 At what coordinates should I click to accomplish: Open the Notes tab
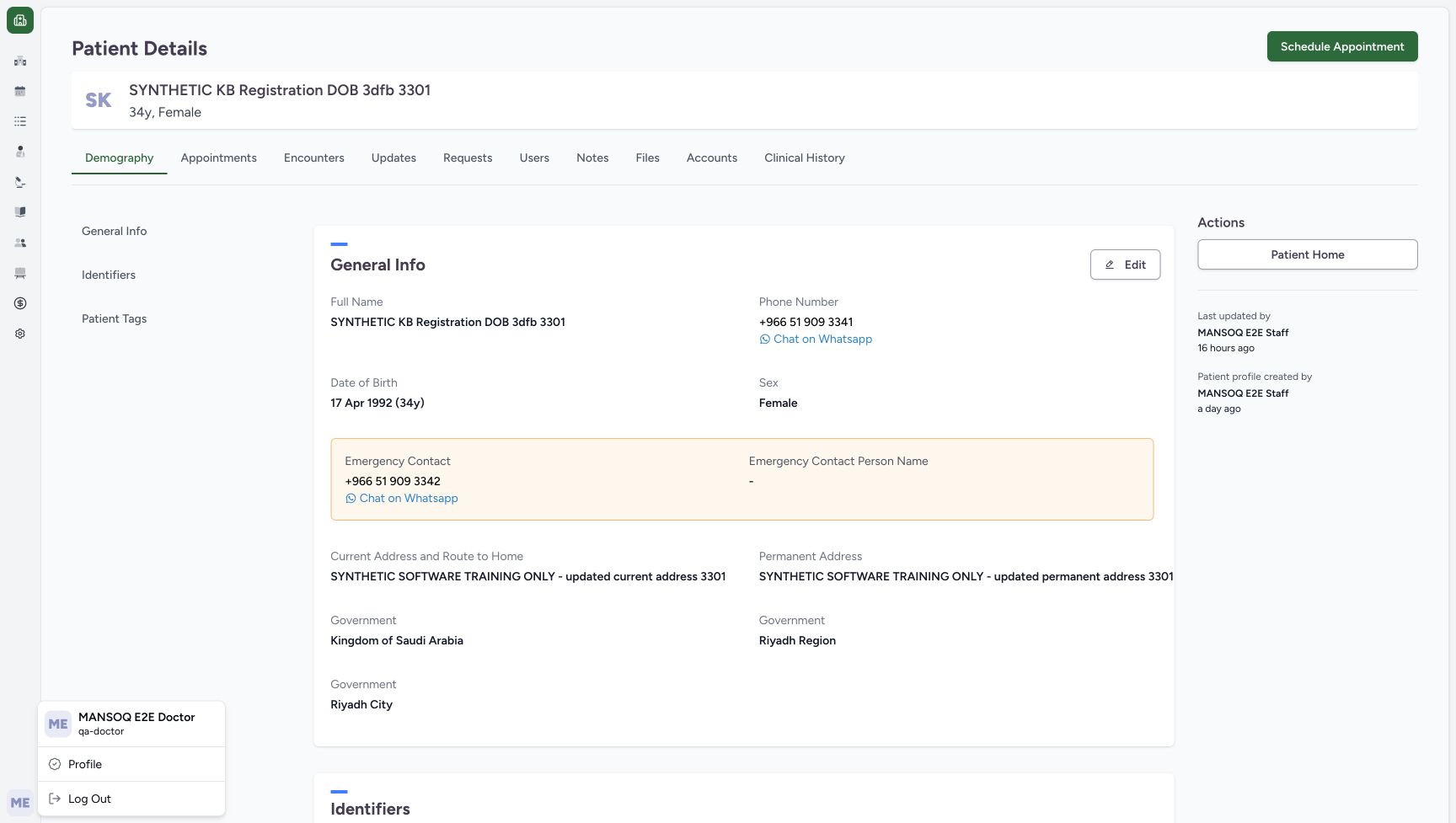pyautogui.click(x=592, y=158)
